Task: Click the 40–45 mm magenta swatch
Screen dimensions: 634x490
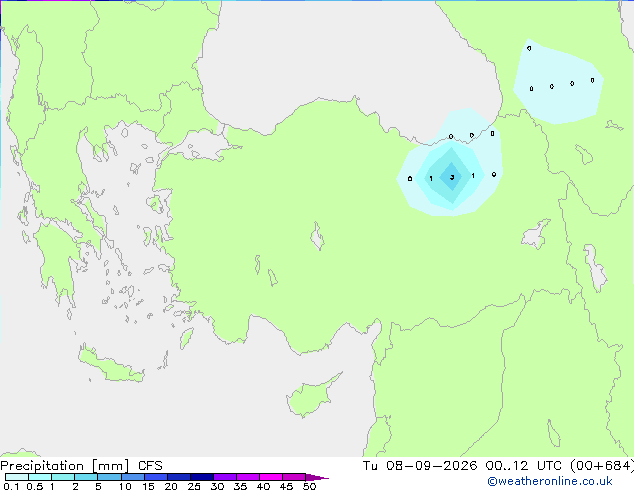Action: (x=271, y=477)
